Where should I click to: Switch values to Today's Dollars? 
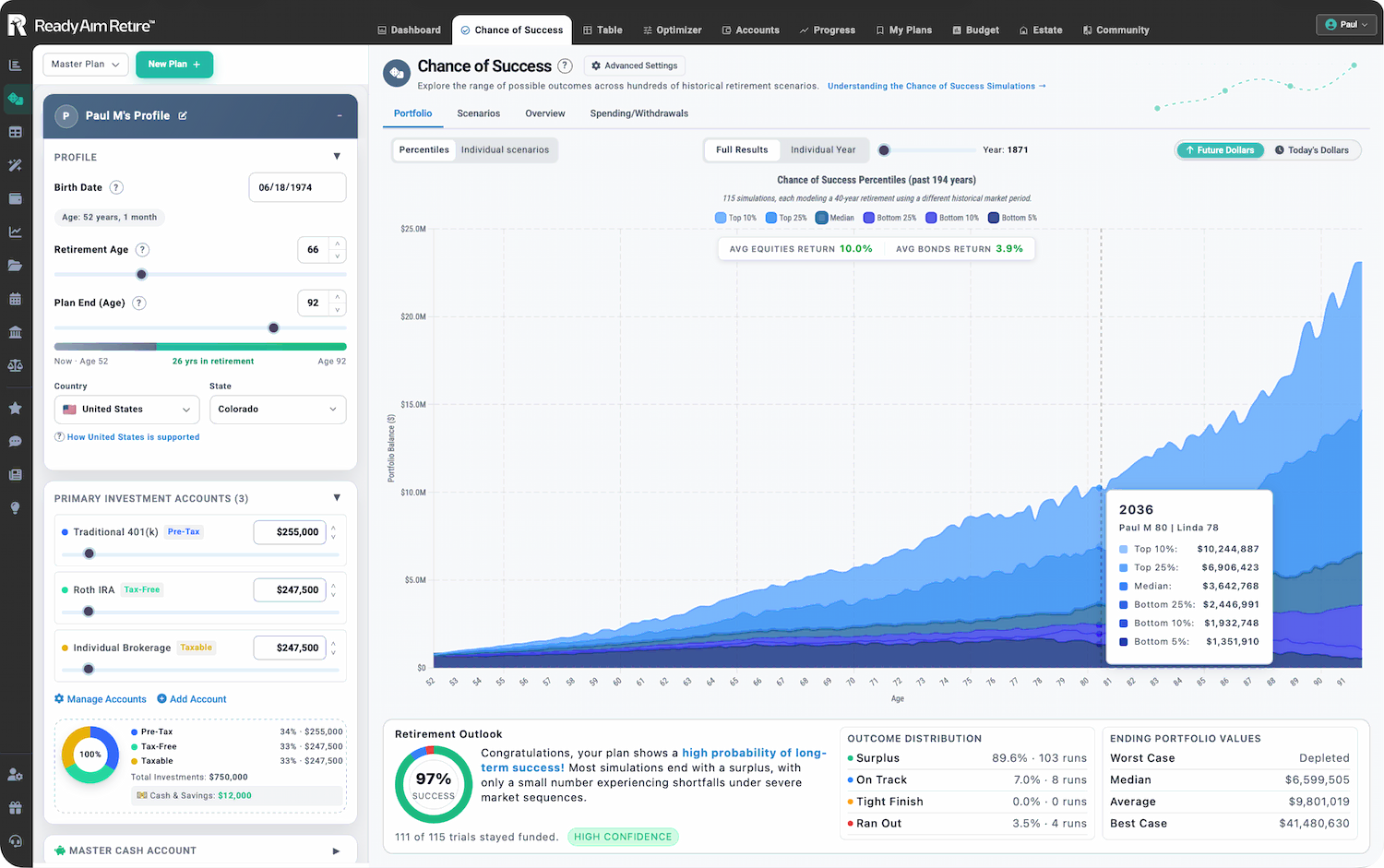pos(1311,150)
